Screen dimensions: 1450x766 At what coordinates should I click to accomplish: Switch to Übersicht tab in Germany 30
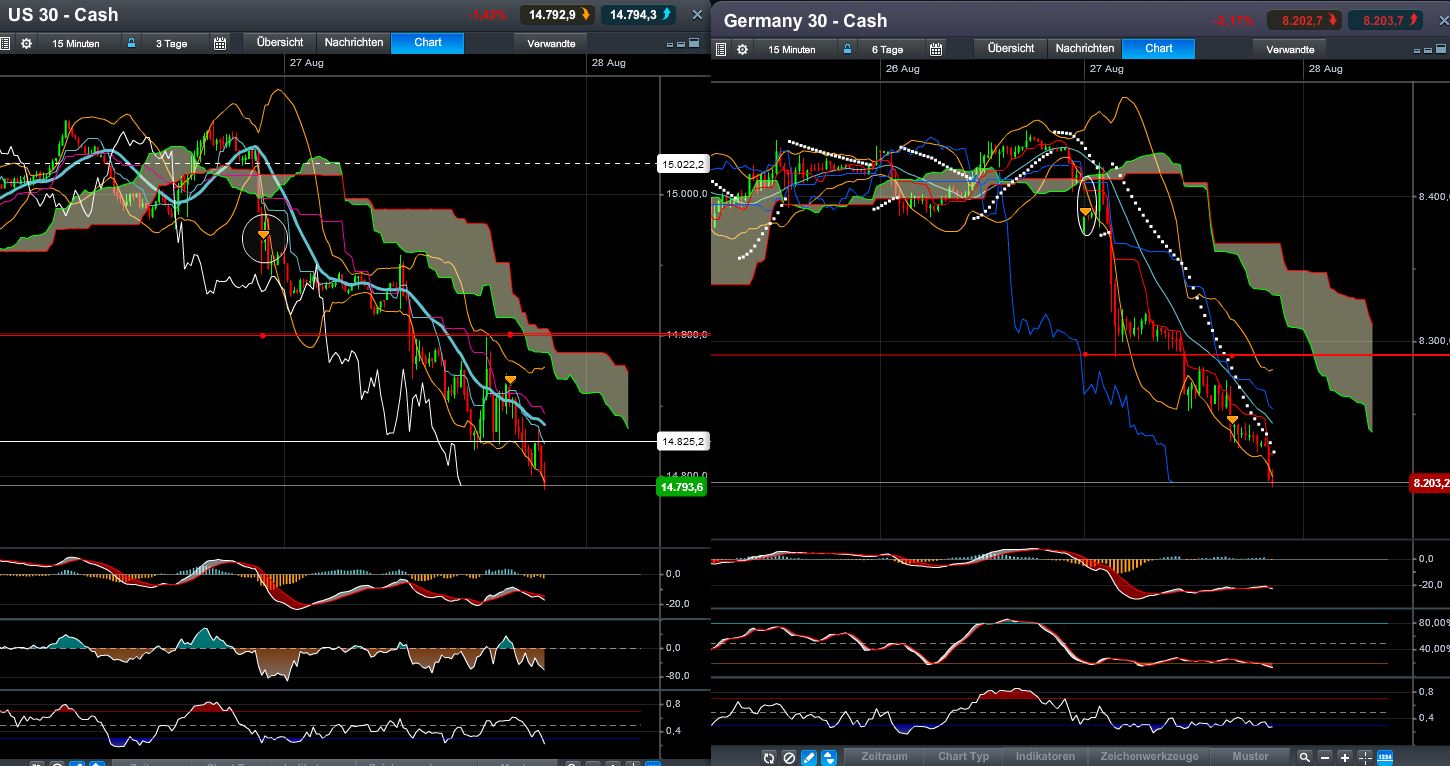point(1010,48)
